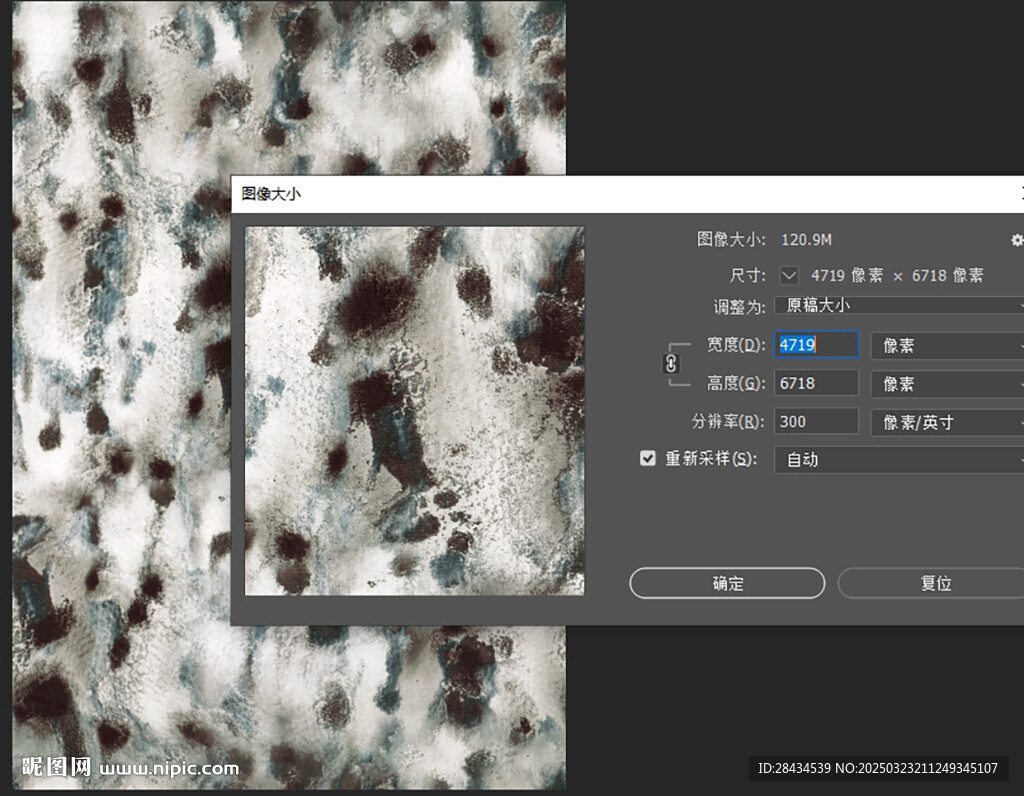Click the gear settings icon in dialog

1017,240
